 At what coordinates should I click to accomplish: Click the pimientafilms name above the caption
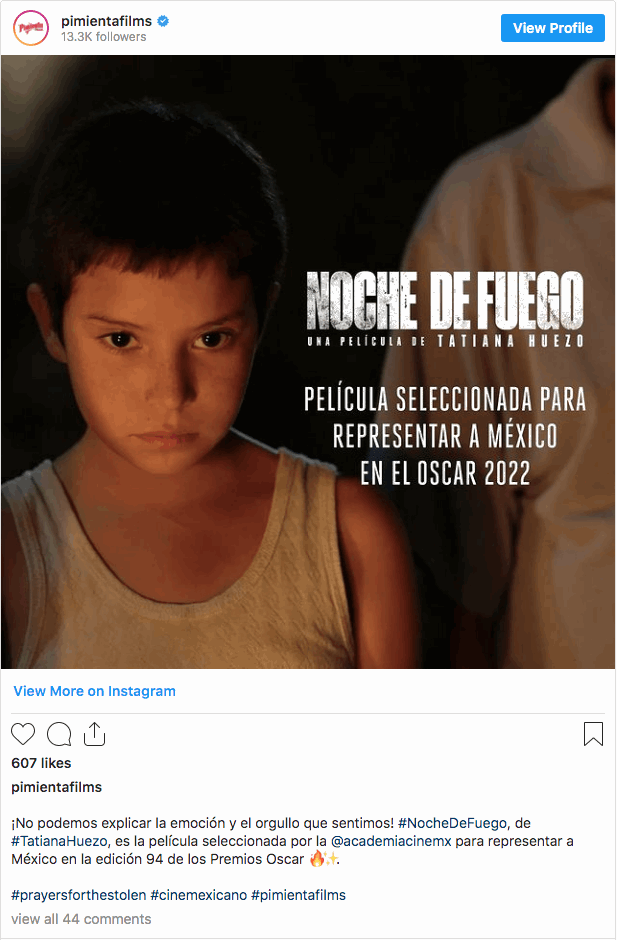[x=56, y=787]
